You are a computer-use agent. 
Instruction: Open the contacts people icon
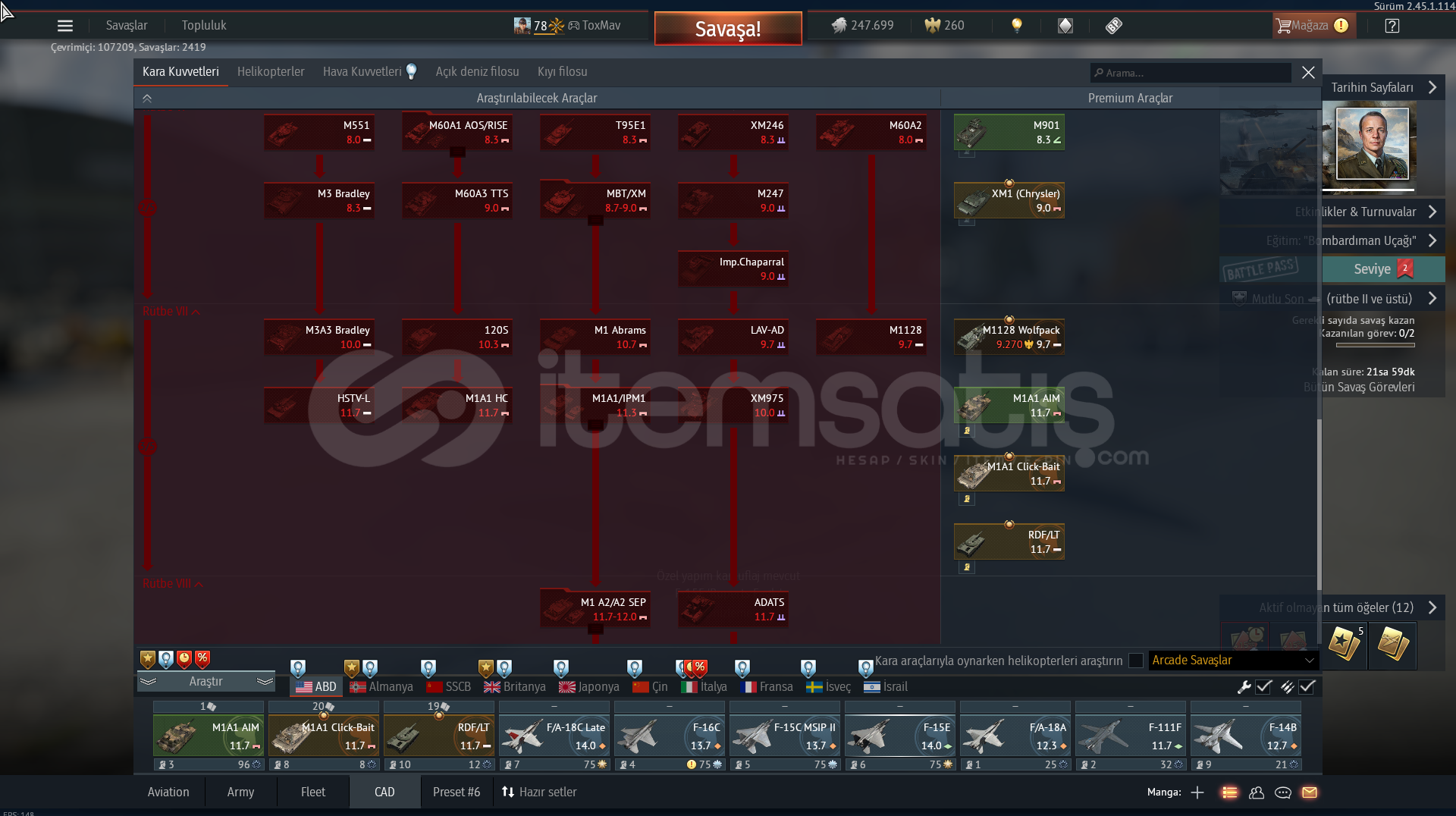click(1257, 792)
